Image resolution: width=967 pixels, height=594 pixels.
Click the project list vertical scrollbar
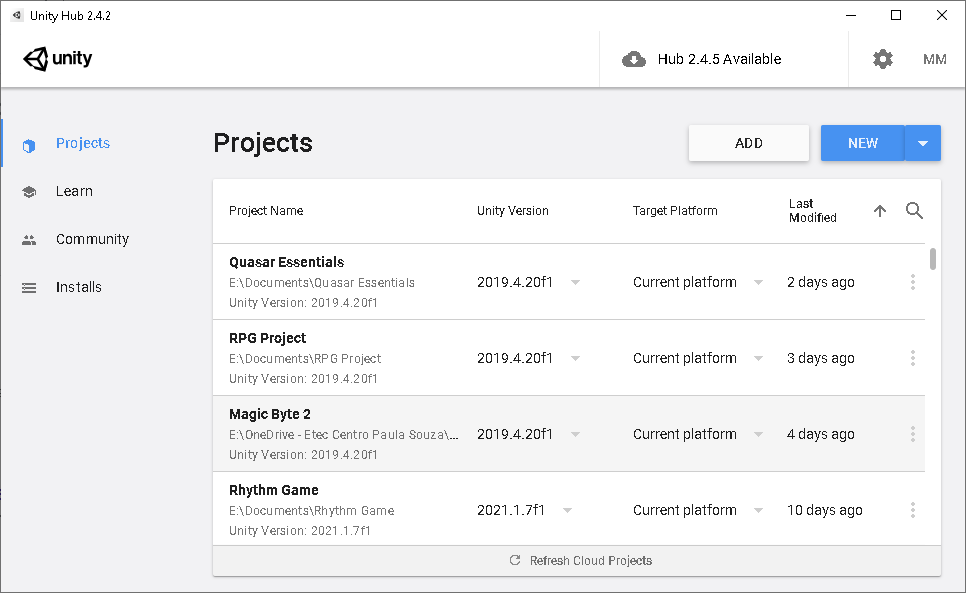(933, 259)
